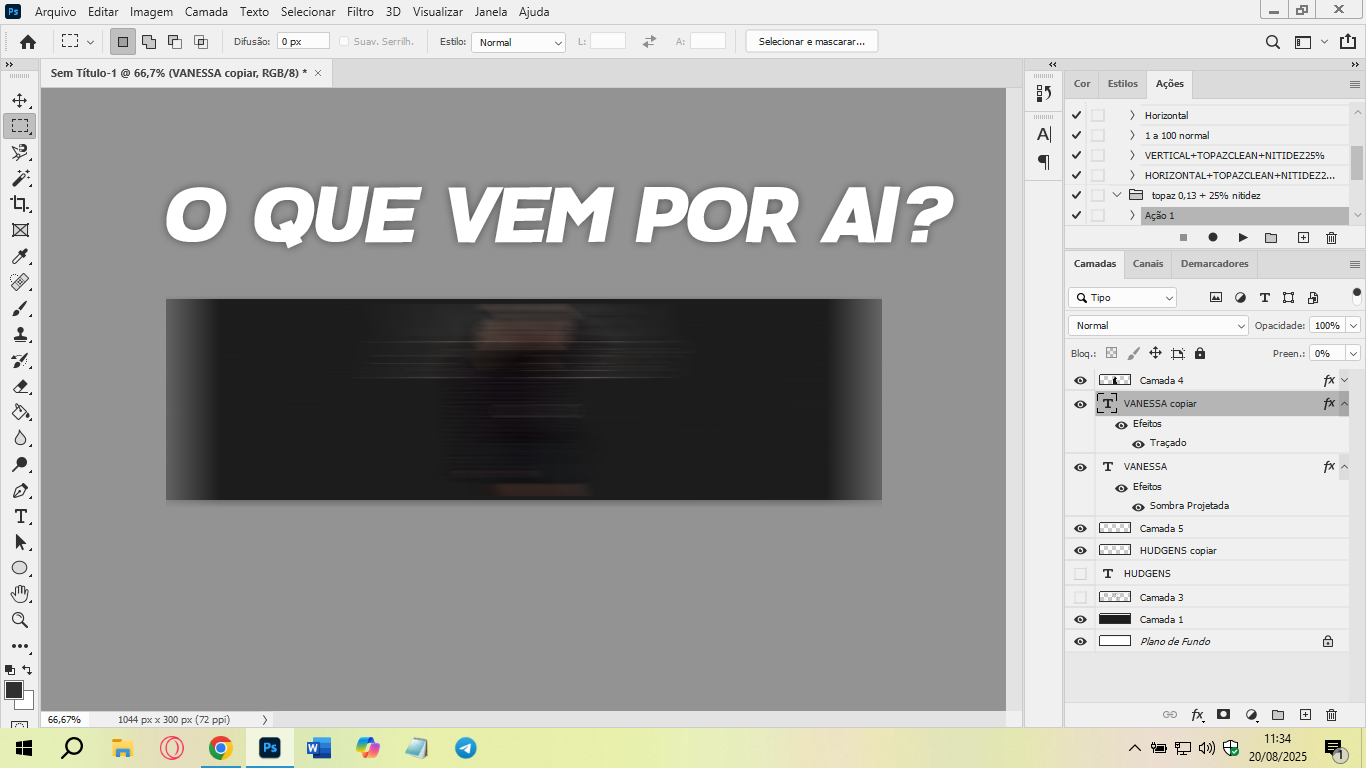Select the Eyedropper tool
Screen dimensions: 1366x768
point(19,257)
